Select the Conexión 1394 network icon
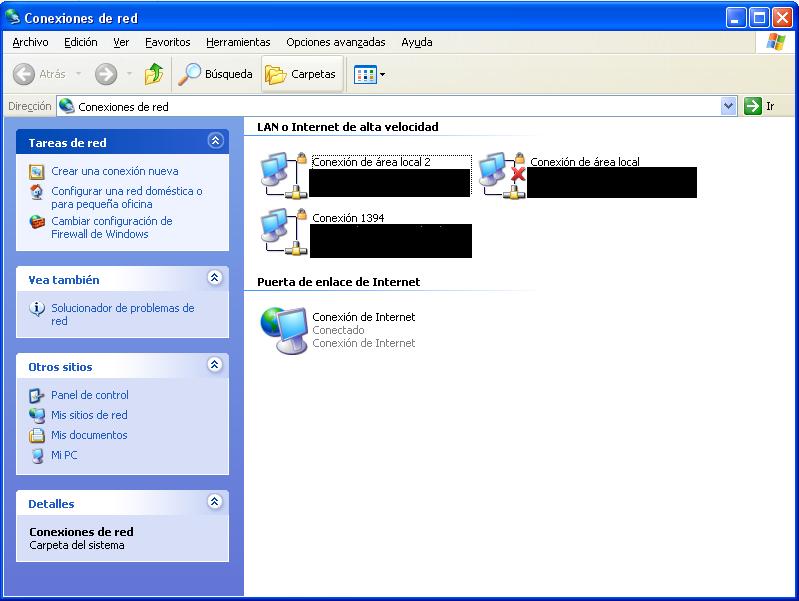Screen dimensions: 799x601 (x=284, y=231)
